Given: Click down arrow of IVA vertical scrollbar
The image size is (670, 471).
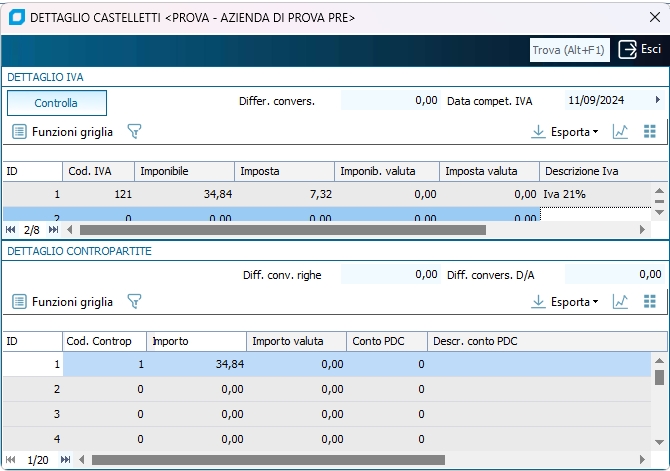Looking at the screenshot, I should point(659,212).
